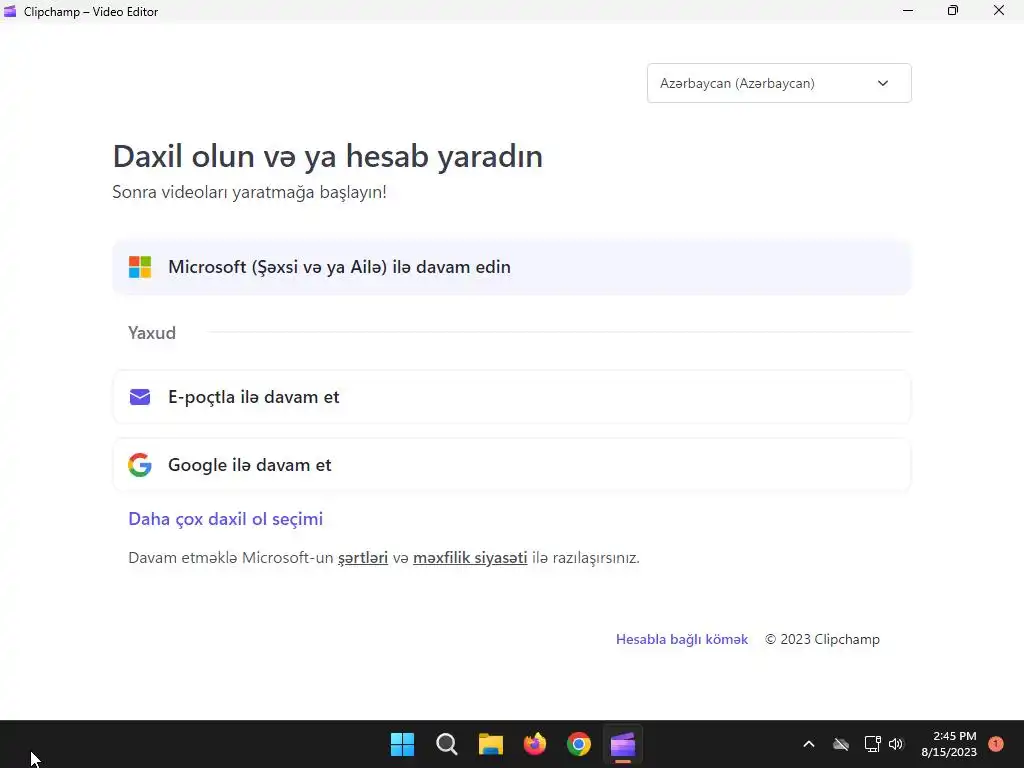Click the Clipchamp title bar app icon
Image resolution: width=1024 pixels, height=768 pixels.
(x=10, y=11)
